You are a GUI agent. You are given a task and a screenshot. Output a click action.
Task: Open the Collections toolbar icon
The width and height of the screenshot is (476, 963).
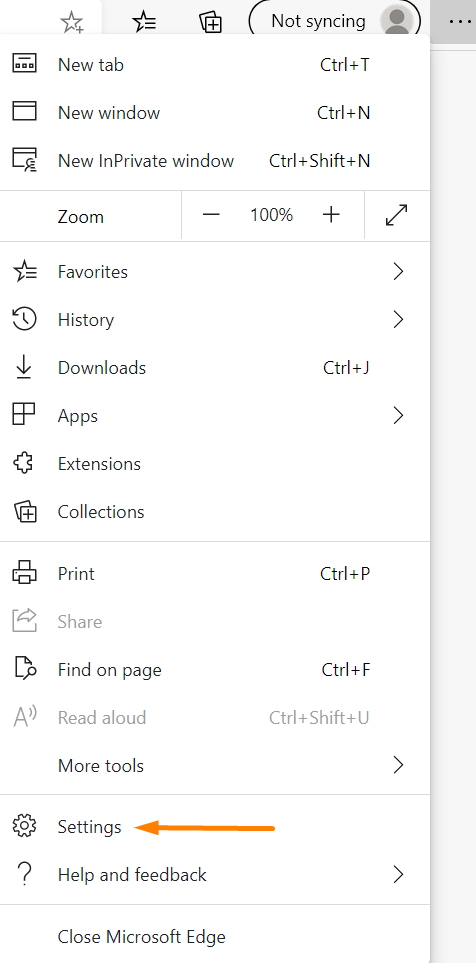click(x=211, y=22)
